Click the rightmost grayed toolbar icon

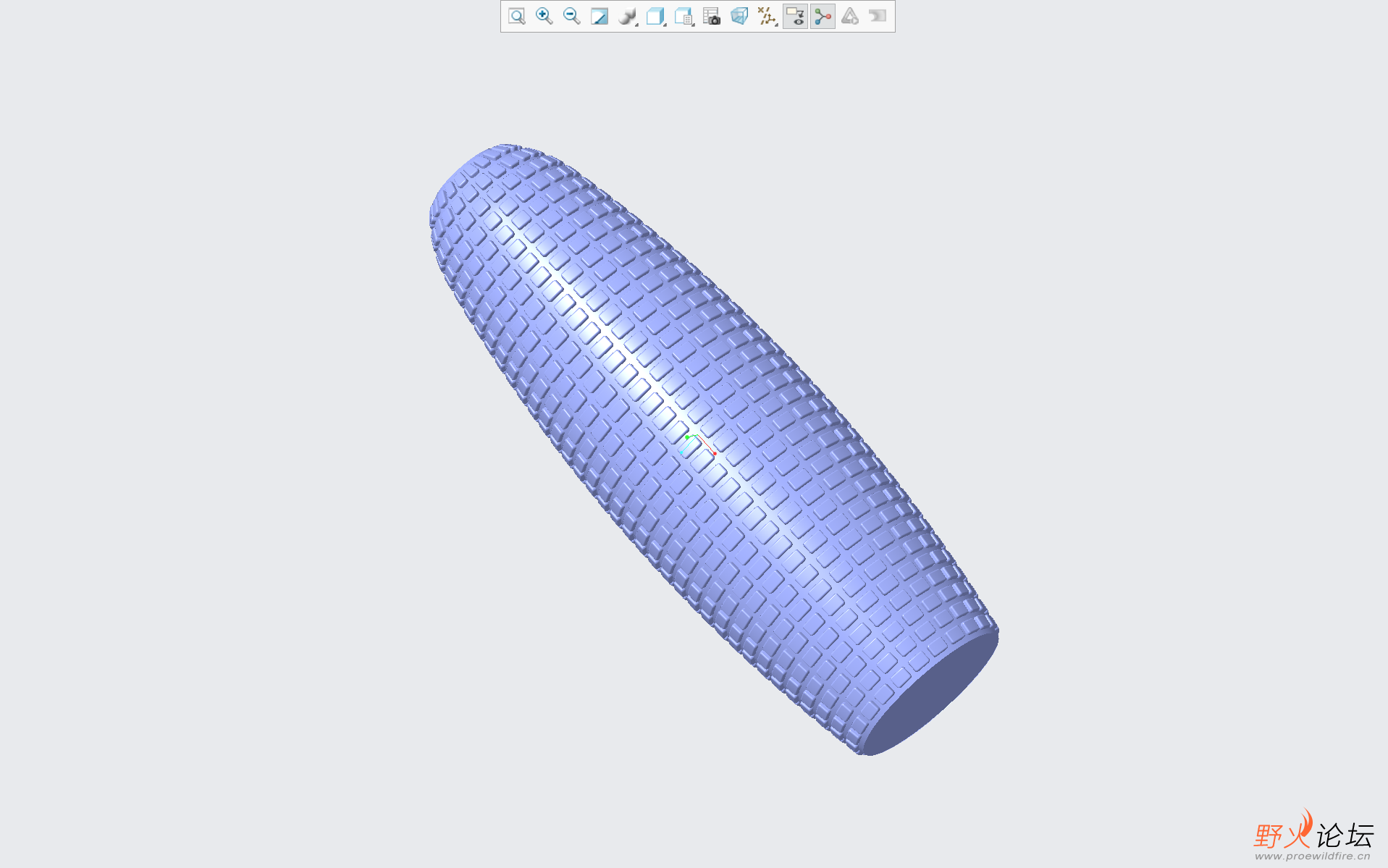click(x=876, y=17)
